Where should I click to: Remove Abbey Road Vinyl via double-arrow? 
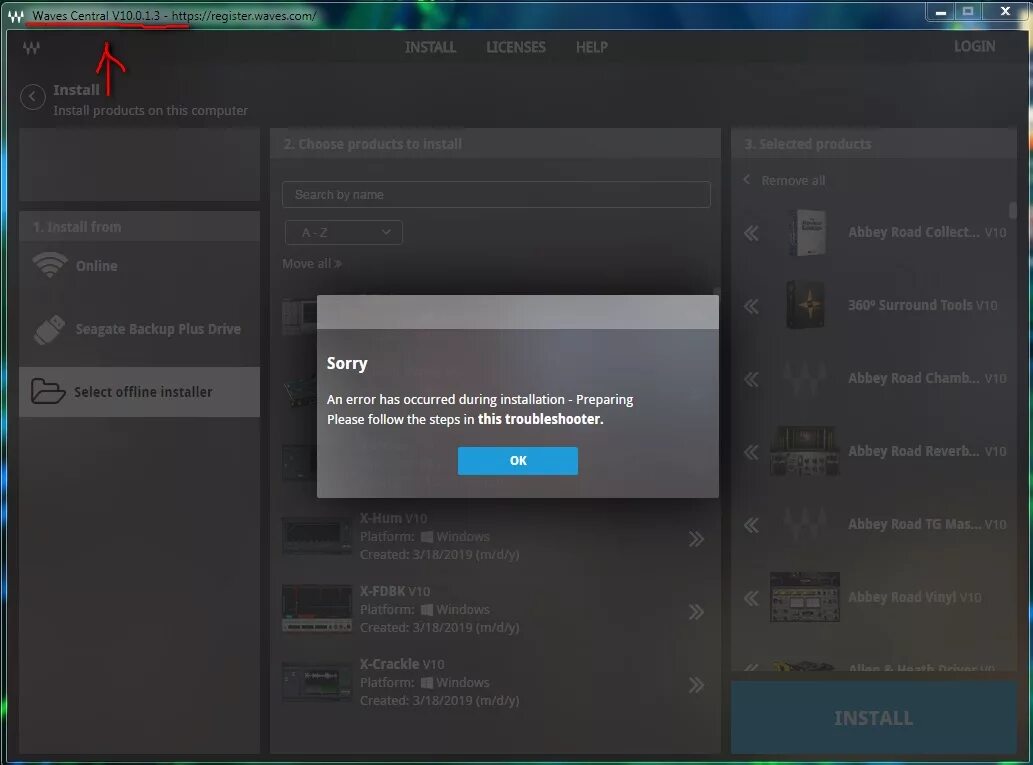(751, 598)
